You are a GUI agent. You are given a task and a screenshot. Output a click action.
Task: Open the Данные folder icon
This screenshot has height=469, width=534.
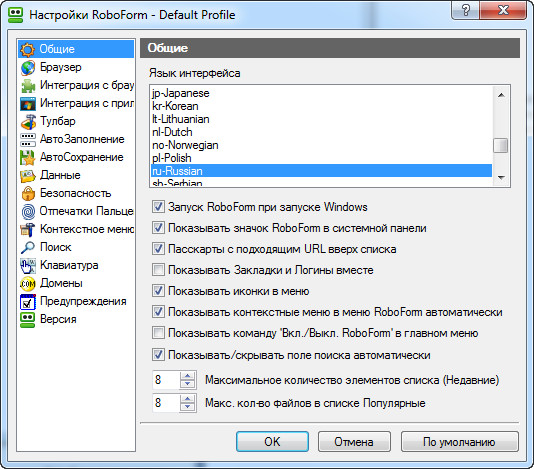pos(28,175)
